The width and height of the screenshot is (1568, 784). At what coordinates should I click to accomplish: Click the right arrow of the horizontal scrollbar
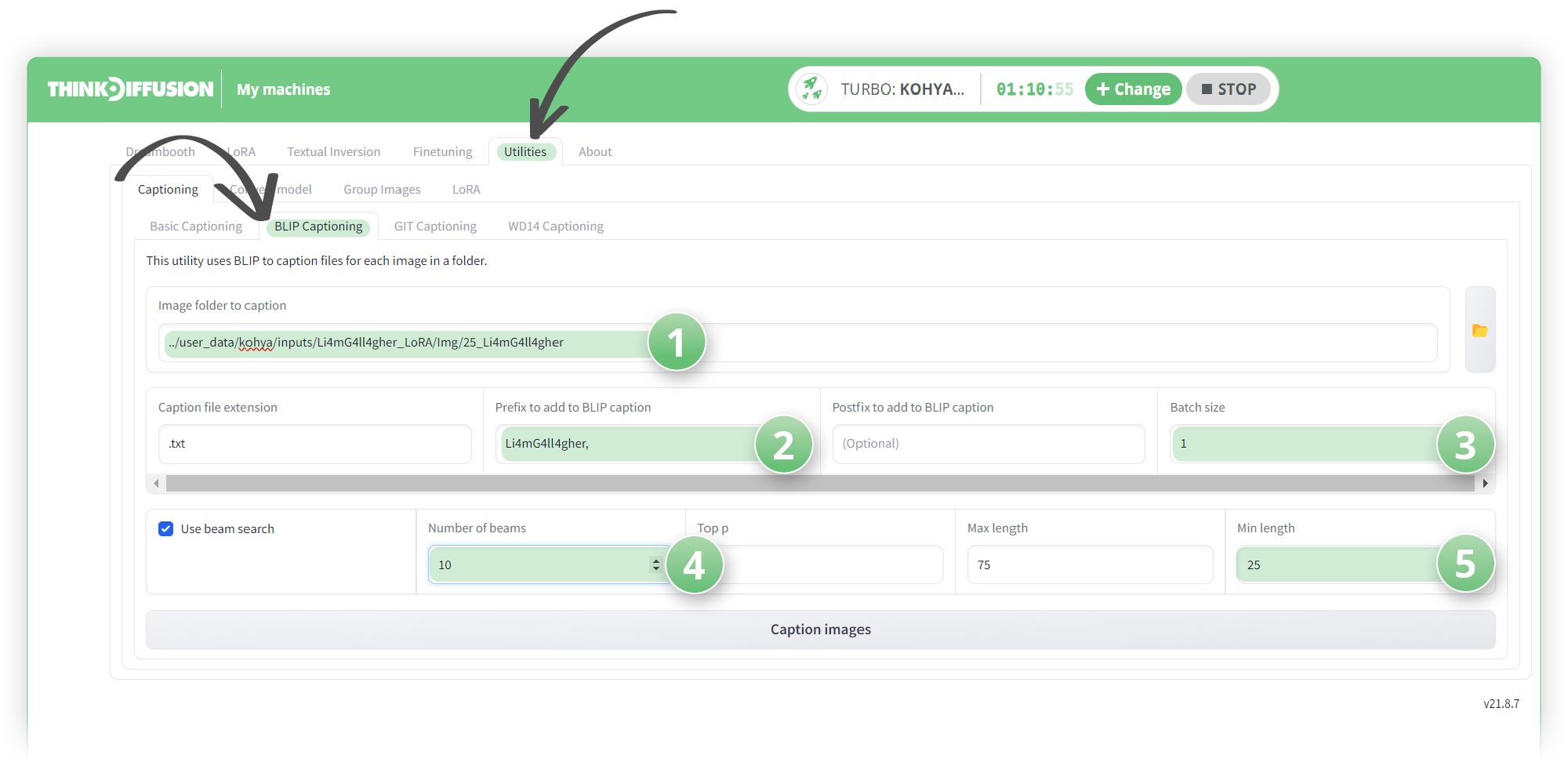pyautogui.click(x=1486, y=483)
